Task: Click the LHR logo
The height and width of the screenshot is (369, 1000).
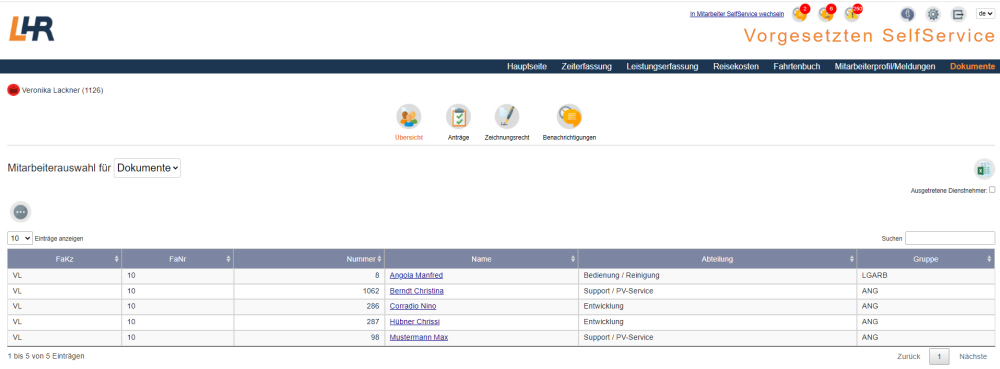Action: coord(31,29)
